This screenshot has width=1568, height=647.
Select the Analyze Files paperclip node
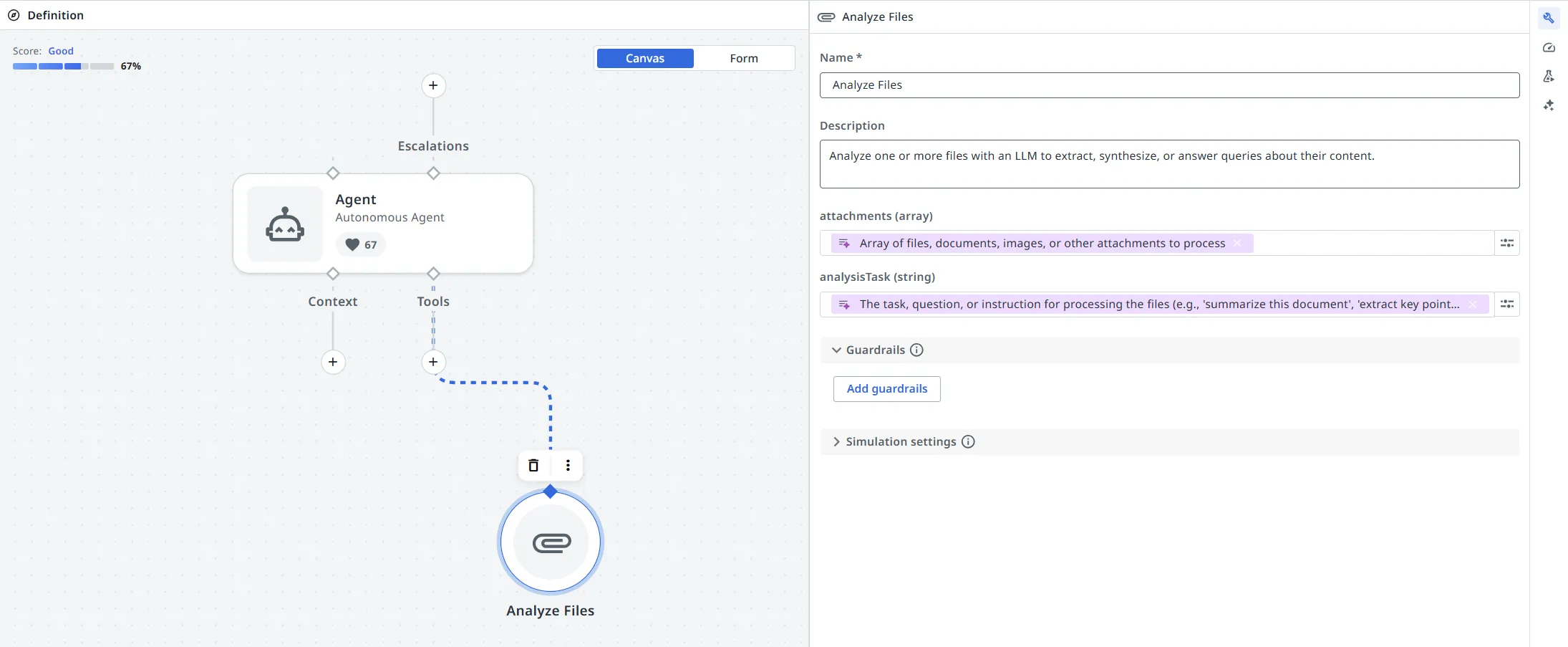click(x=551, y=542)
